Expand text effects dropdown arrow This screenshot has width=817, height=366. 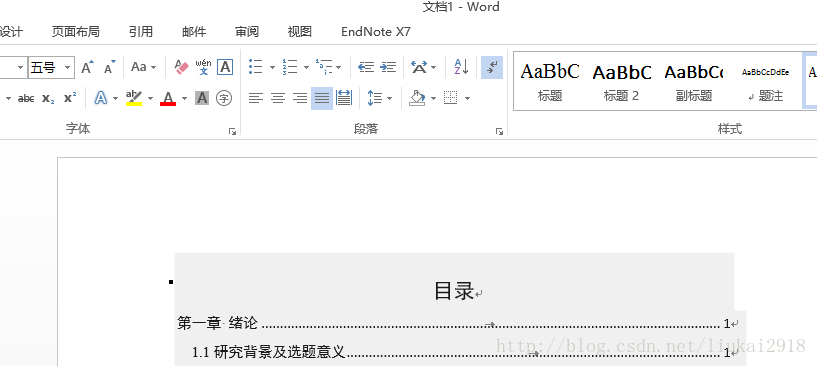click(x=115, y=99)
